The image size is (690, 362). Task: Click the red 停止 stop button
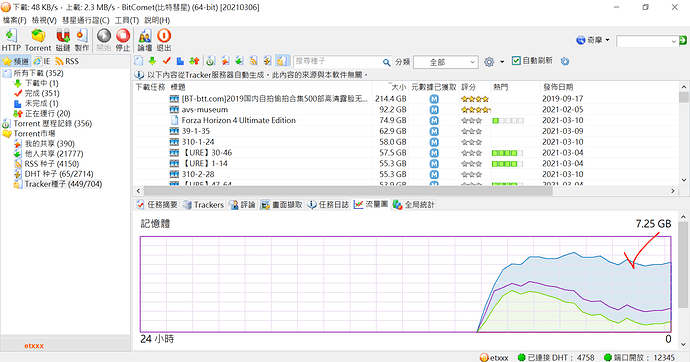click(123, 36)
